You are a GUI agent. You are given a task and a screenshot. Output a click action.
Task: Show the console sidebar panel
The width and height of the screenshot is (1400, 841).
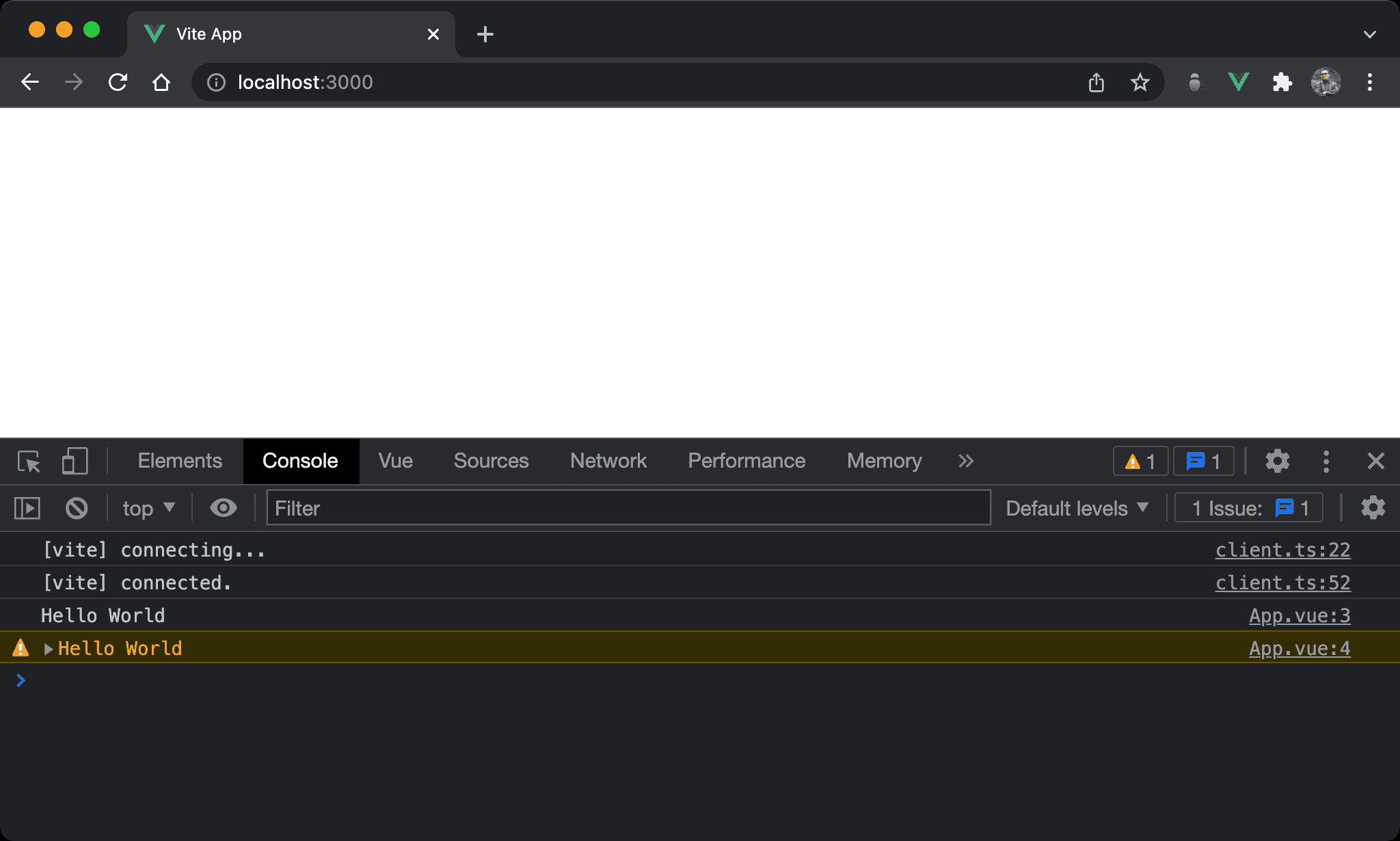point(27,508)
